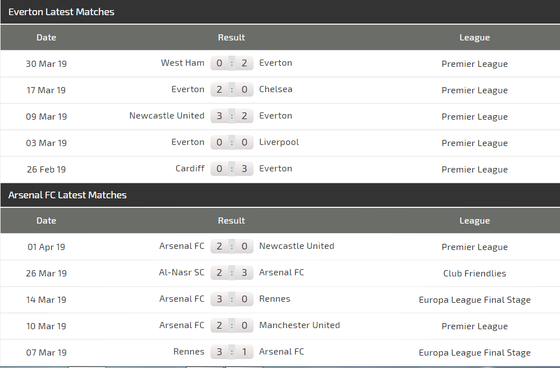
Task: Click Newcastle United in Everton matches
Action: coord(167,116)
